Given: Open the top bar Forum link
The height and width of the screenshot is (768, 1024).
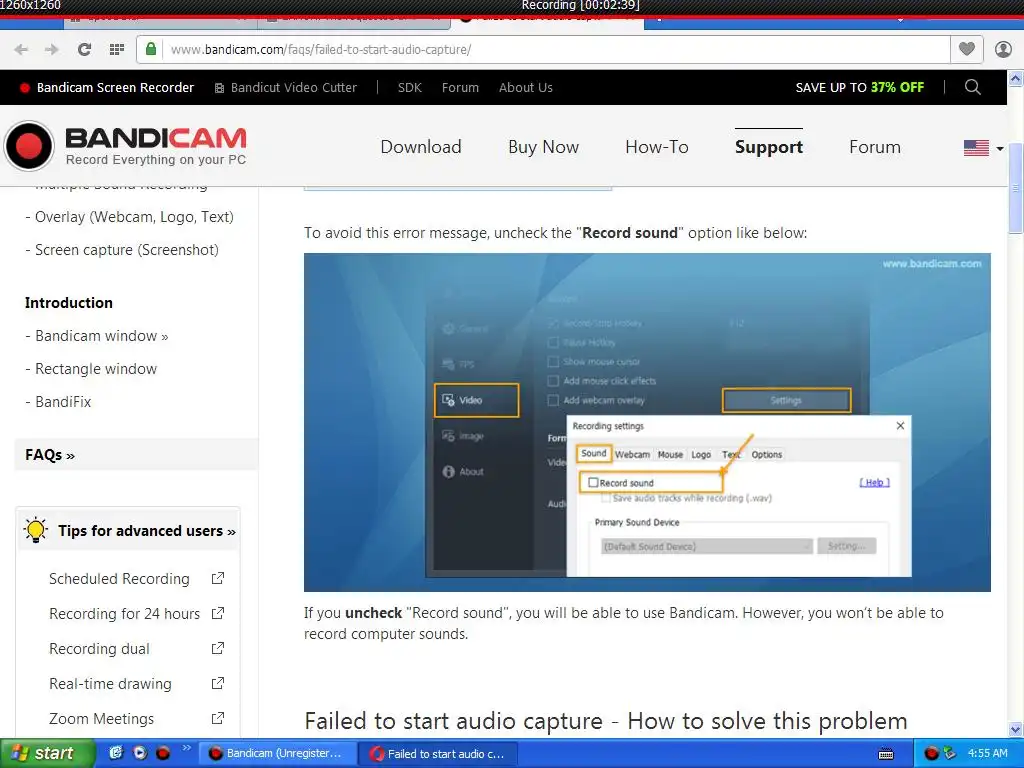Looking at the screenshot, I should 460,88.
